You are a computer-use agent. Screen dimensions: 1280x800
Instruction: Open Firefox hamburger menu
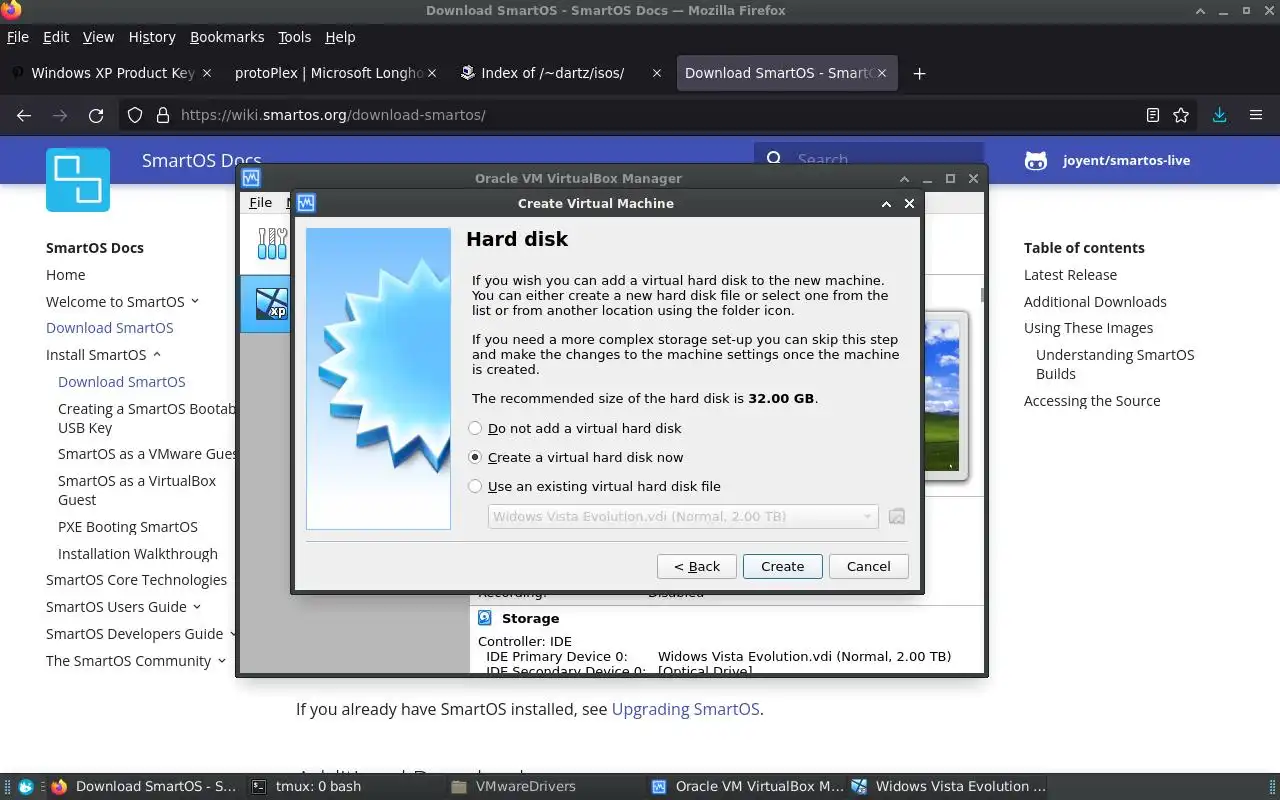[1256, 115]
